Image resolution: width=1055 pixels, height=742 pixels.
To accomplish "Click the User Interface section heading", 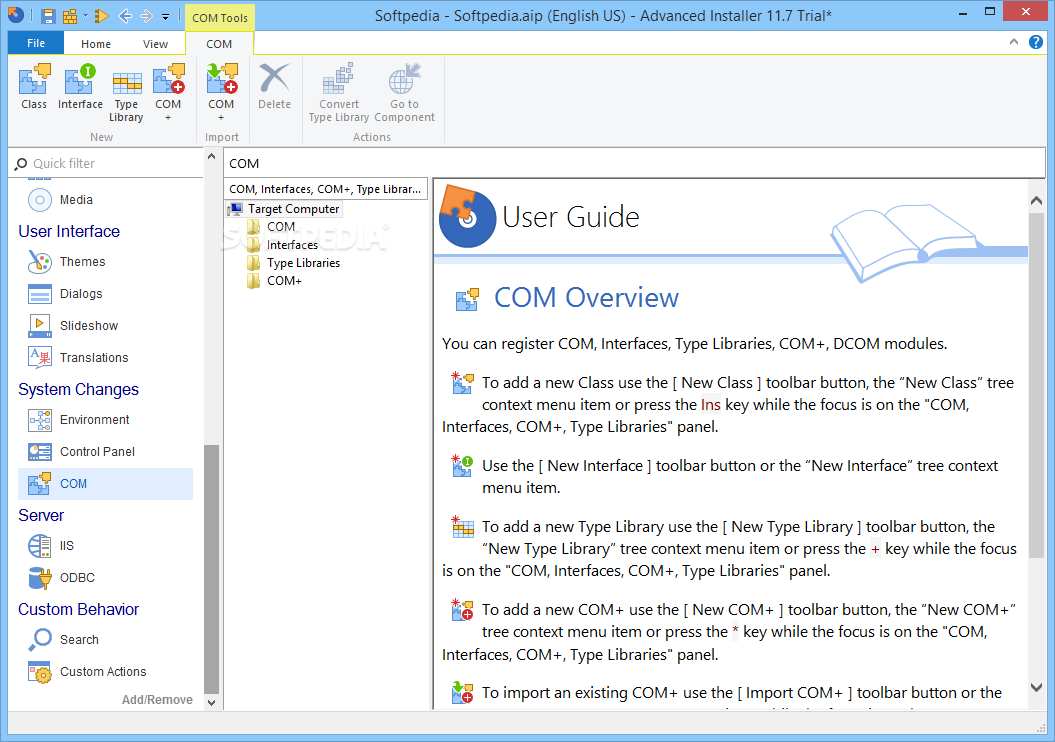I will click(x=69, y=231).
